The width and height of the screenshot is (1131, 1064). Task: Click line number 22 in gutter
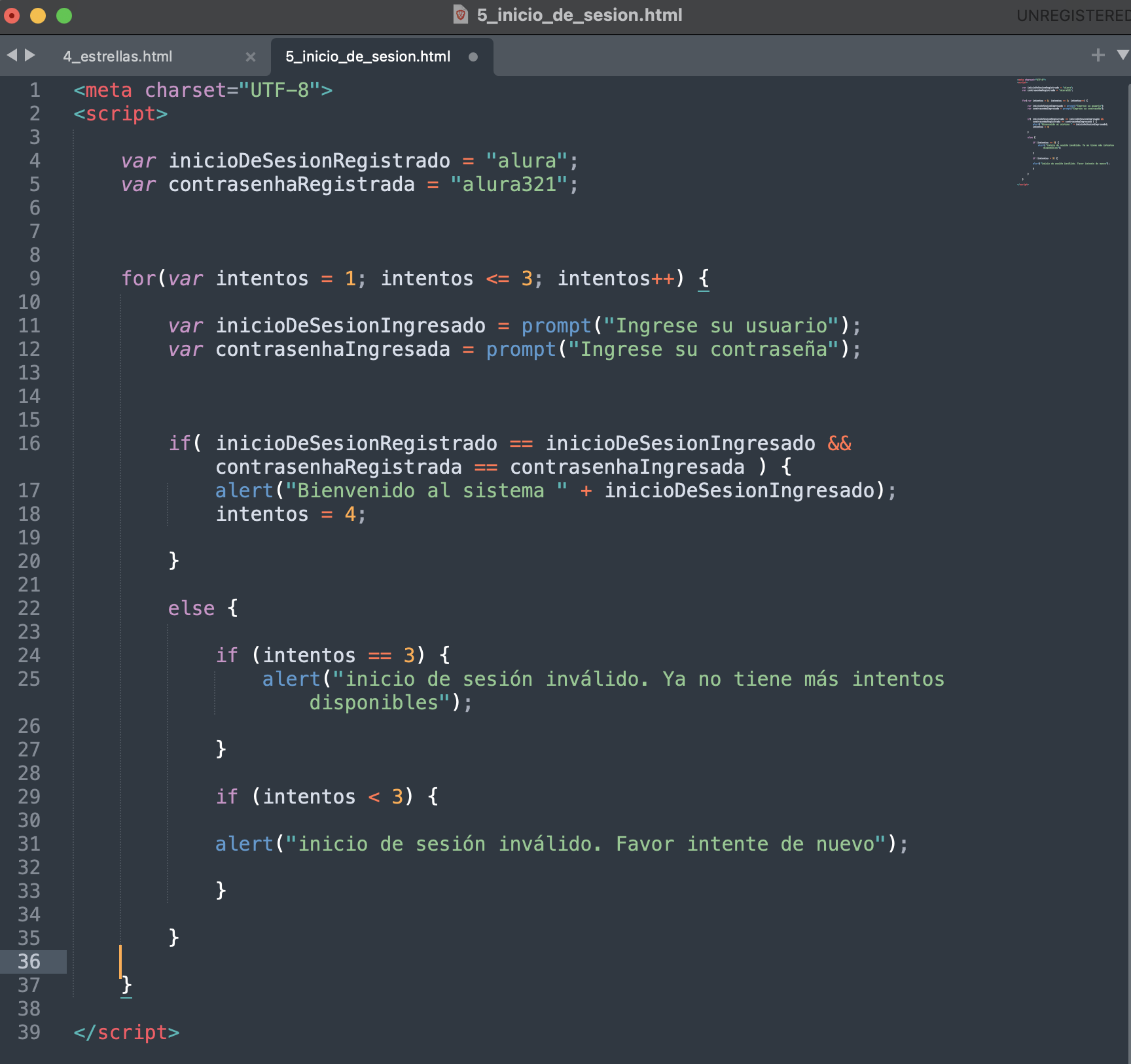click(29, 609)
